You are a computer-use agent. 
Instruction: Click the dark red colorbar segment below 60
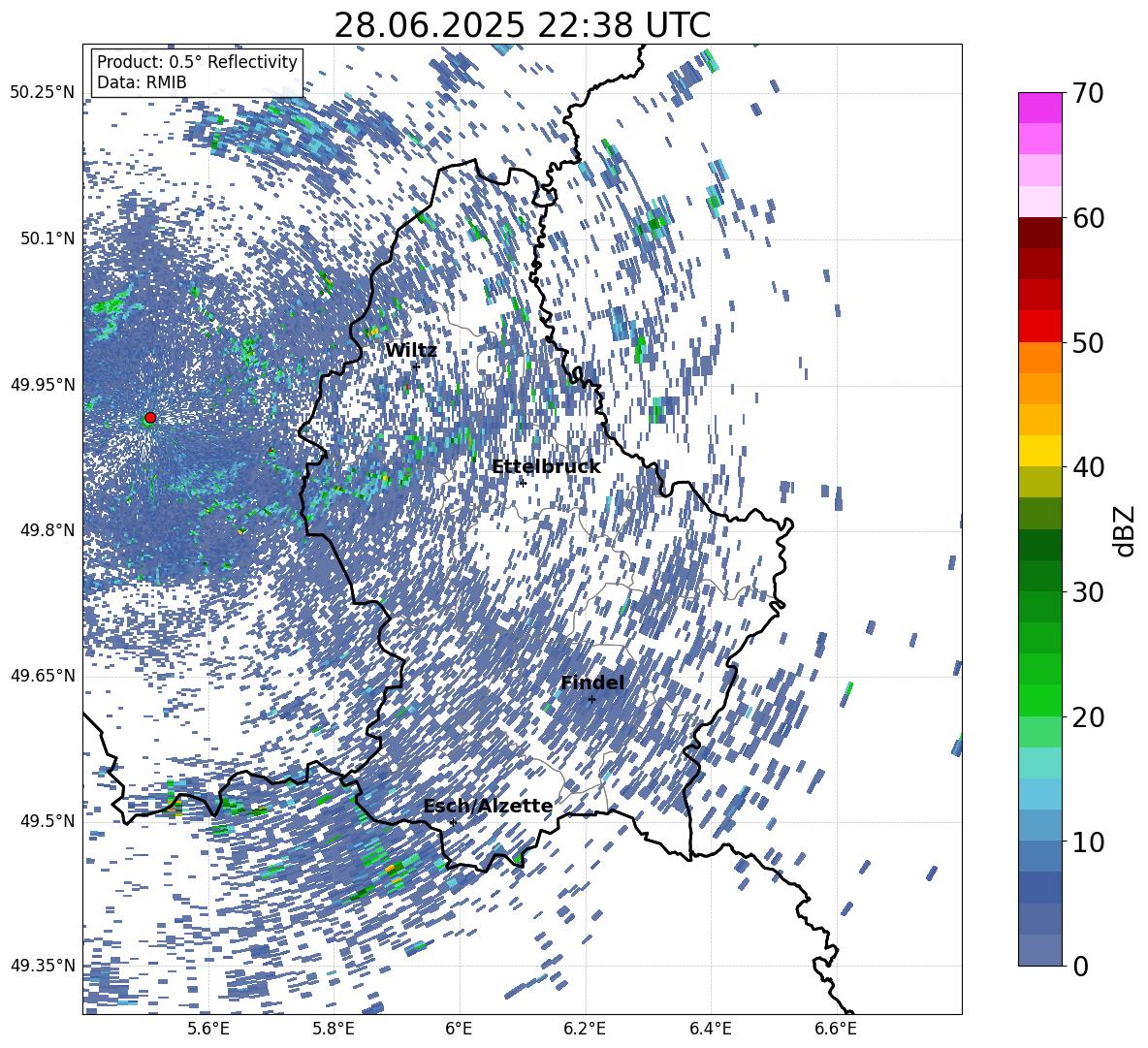pos(1039,233)
